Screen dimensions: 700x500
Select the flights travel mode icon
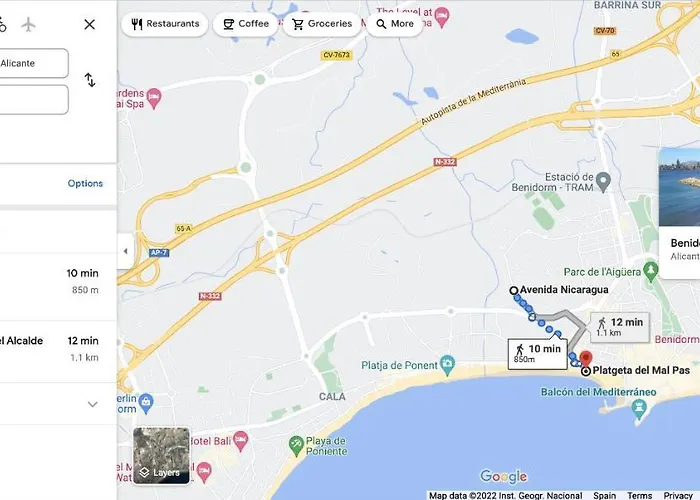(x=28, y=25)
